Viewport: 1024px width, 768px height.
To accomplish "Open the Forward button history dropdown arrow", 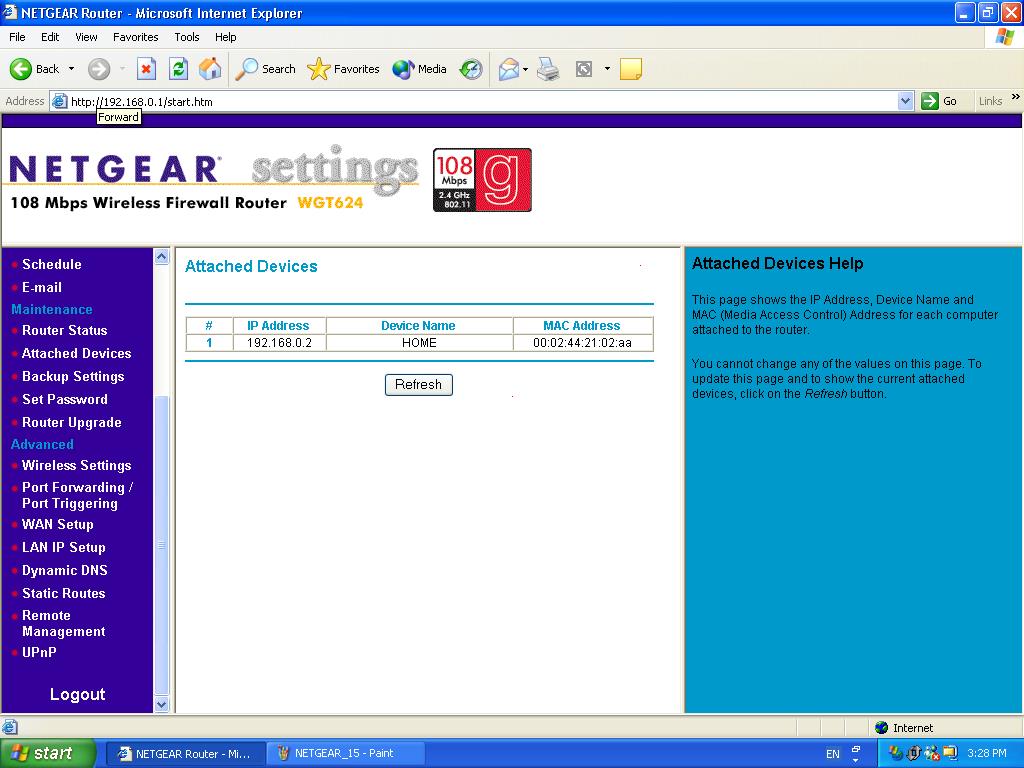I will pyautogui.click(x=122, y=69).
